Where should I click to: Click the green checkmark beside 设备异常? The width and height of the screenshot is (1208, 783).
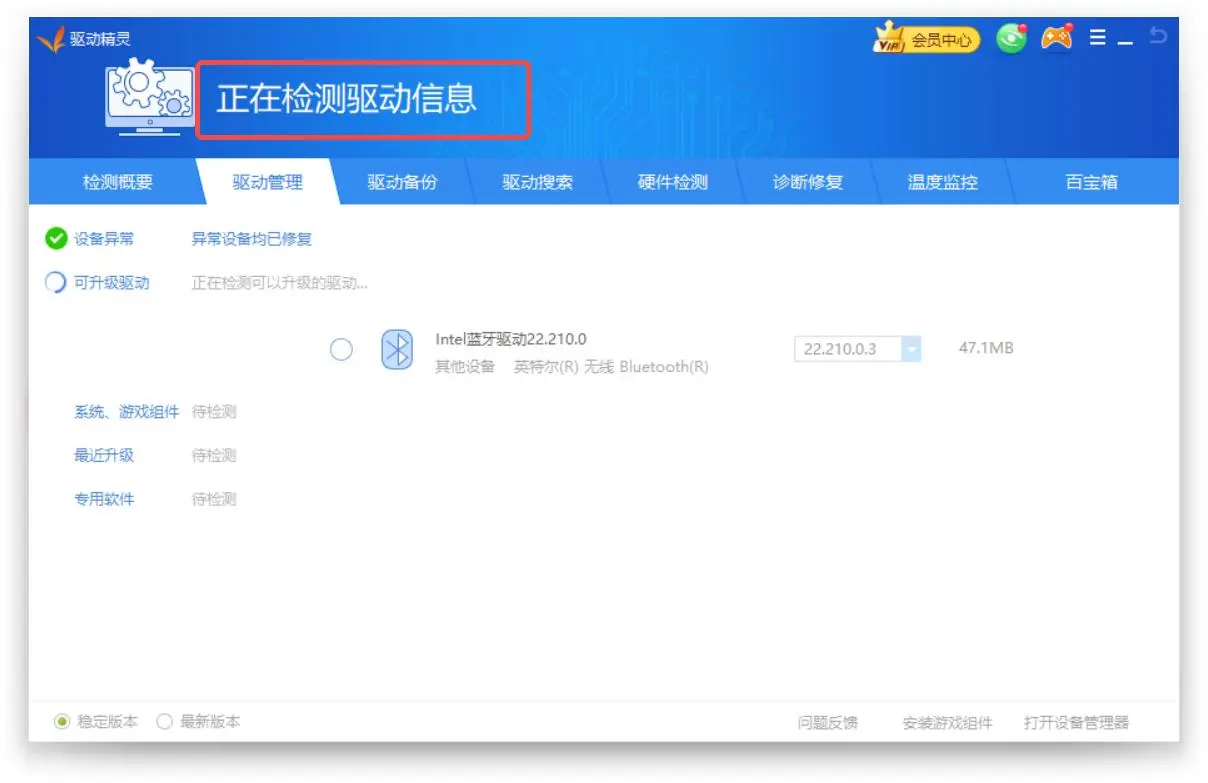pyautogui.click(x=56, y=239)
